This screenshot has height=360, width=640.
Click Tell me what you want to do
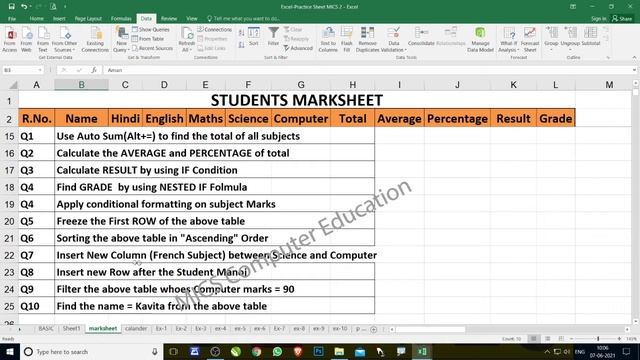pos(243,18)
